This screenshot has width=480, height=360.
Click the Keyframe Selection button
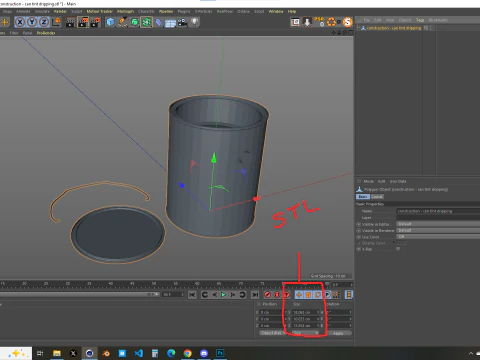pyautogui.click(x=286, y=295)
